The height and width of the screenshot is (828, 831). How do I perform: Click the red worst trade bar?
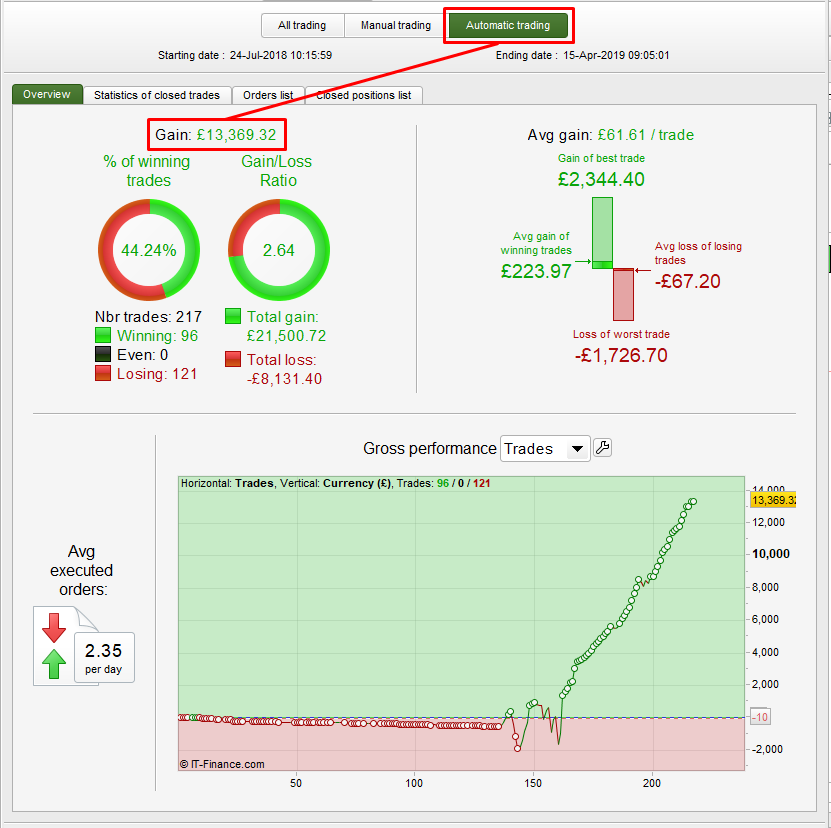click(623, 295)
